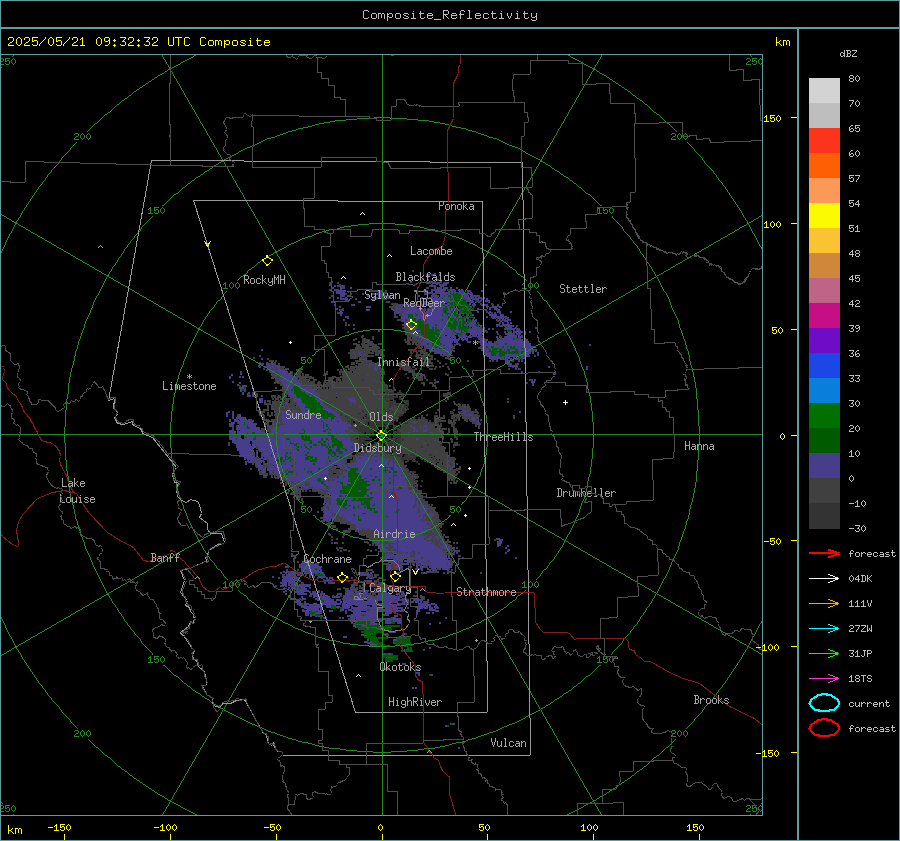
Task: Click the white 04DK arrow symbol
Action: 824,579
